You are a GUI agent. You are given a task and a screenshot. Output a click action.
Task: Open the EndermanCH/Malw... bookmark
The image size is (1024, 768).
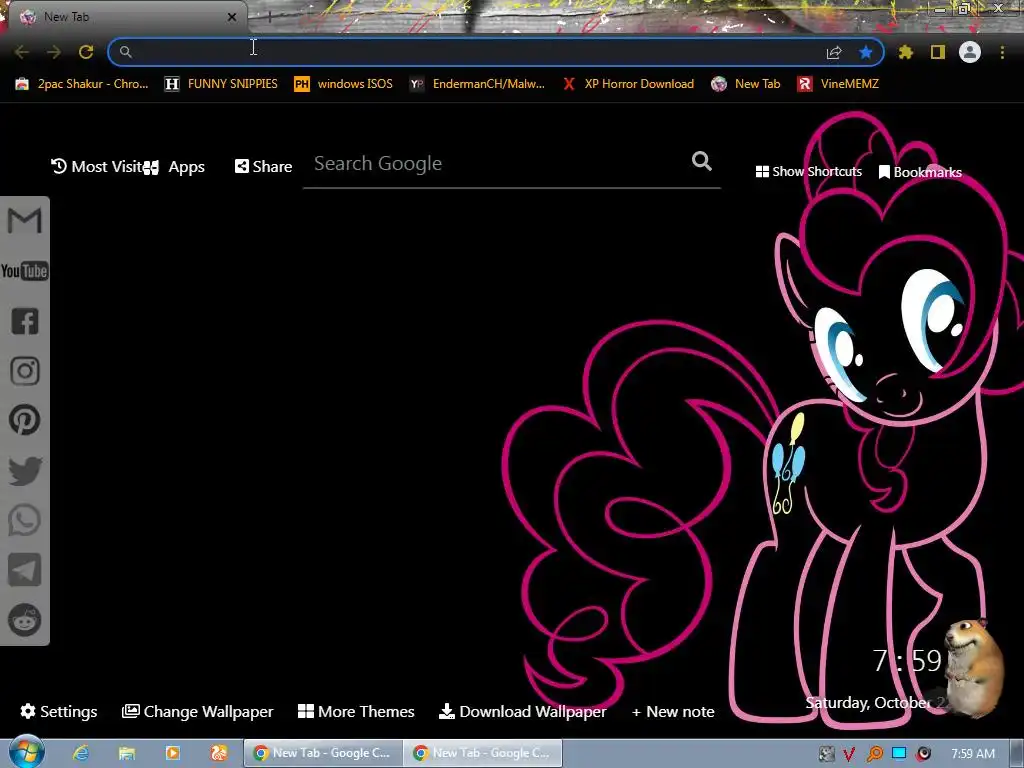(x=477, y=84)
